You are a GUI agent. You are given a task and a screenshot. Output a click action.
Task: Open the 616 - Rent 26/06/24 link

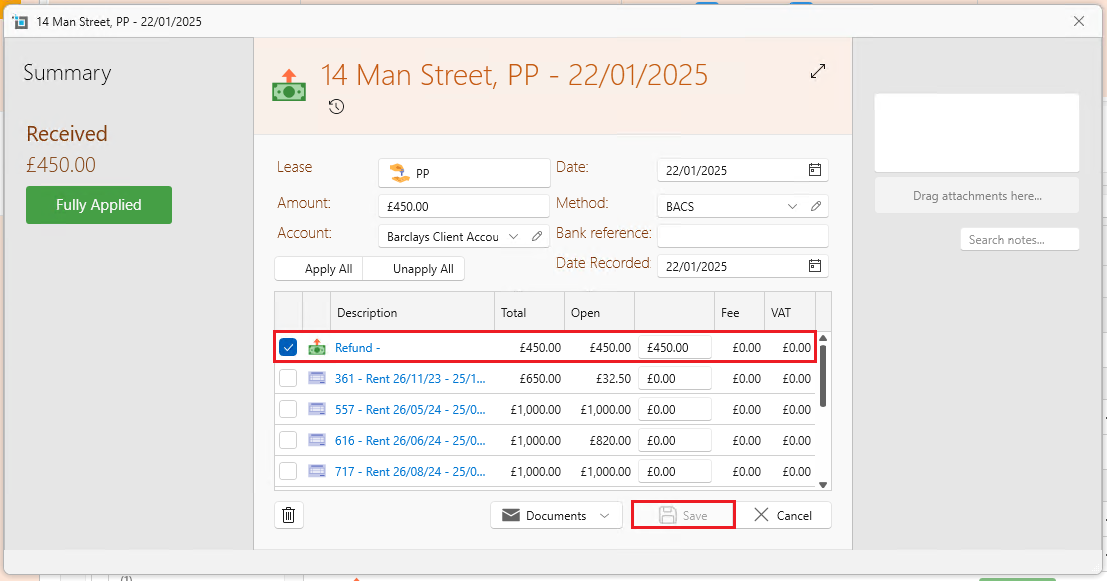click(410, 441)
